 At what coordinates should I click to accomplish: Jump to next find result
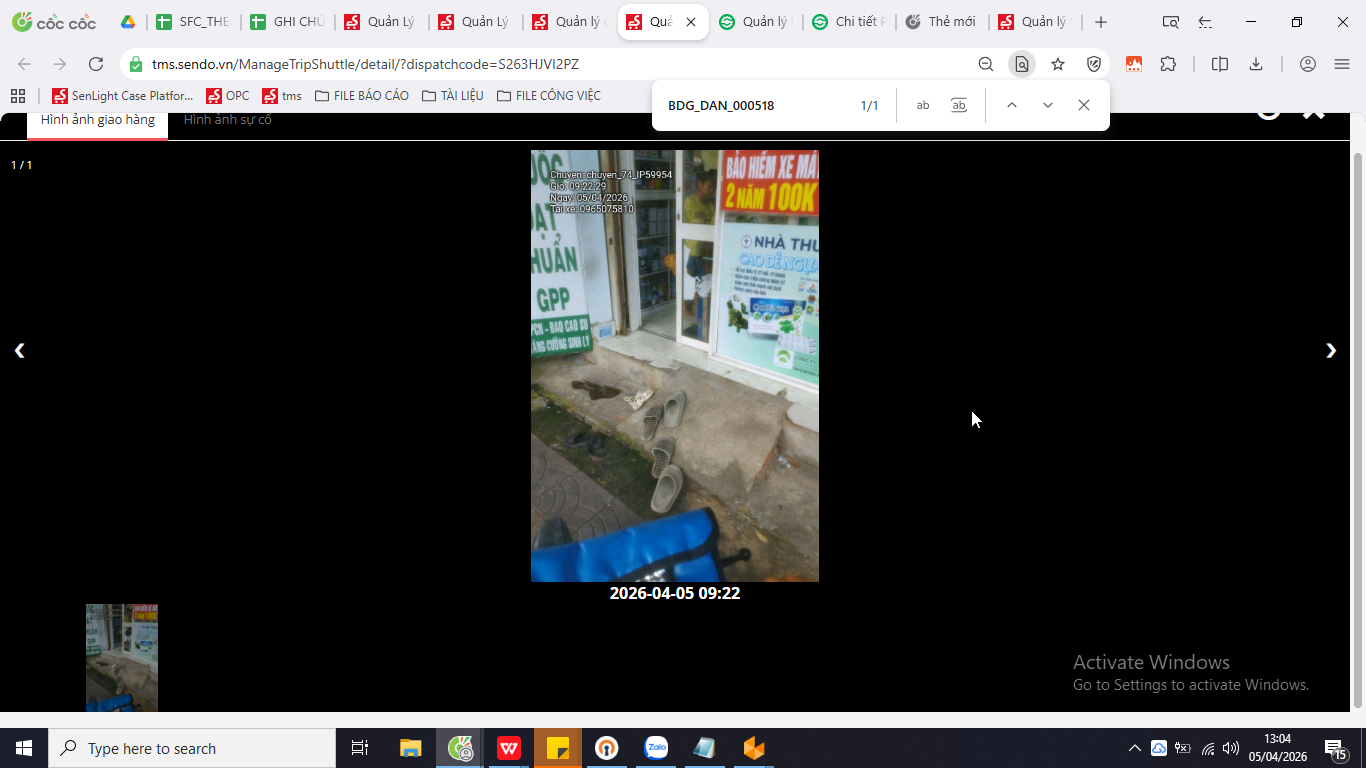[1048, 105]
